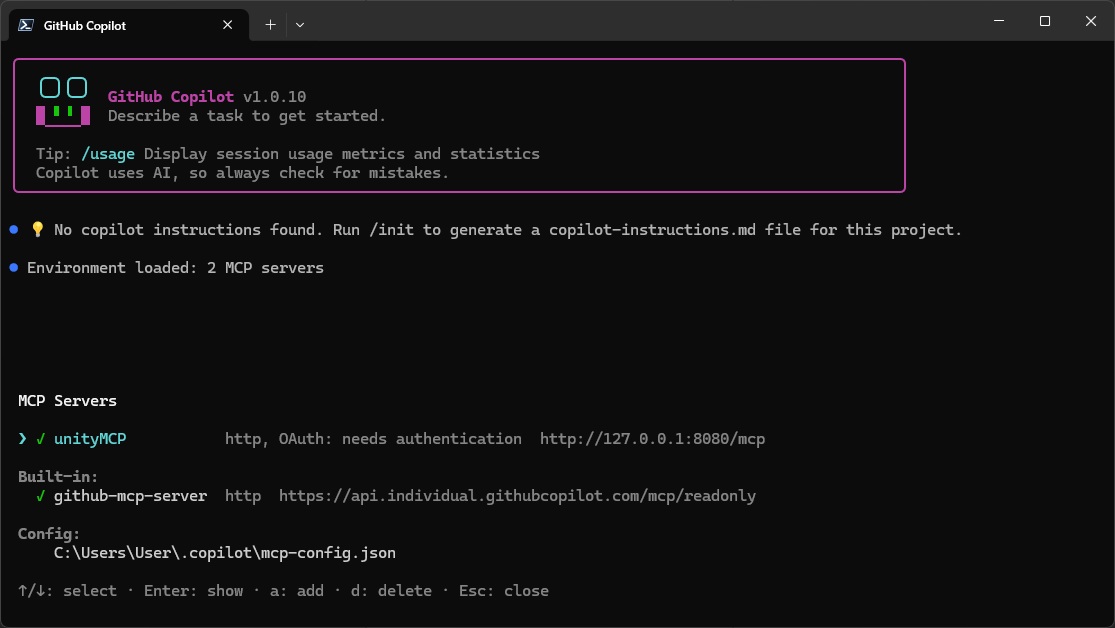
Task: Click the blue bullet before the copilot instructions notice
Action: point(14,230)
